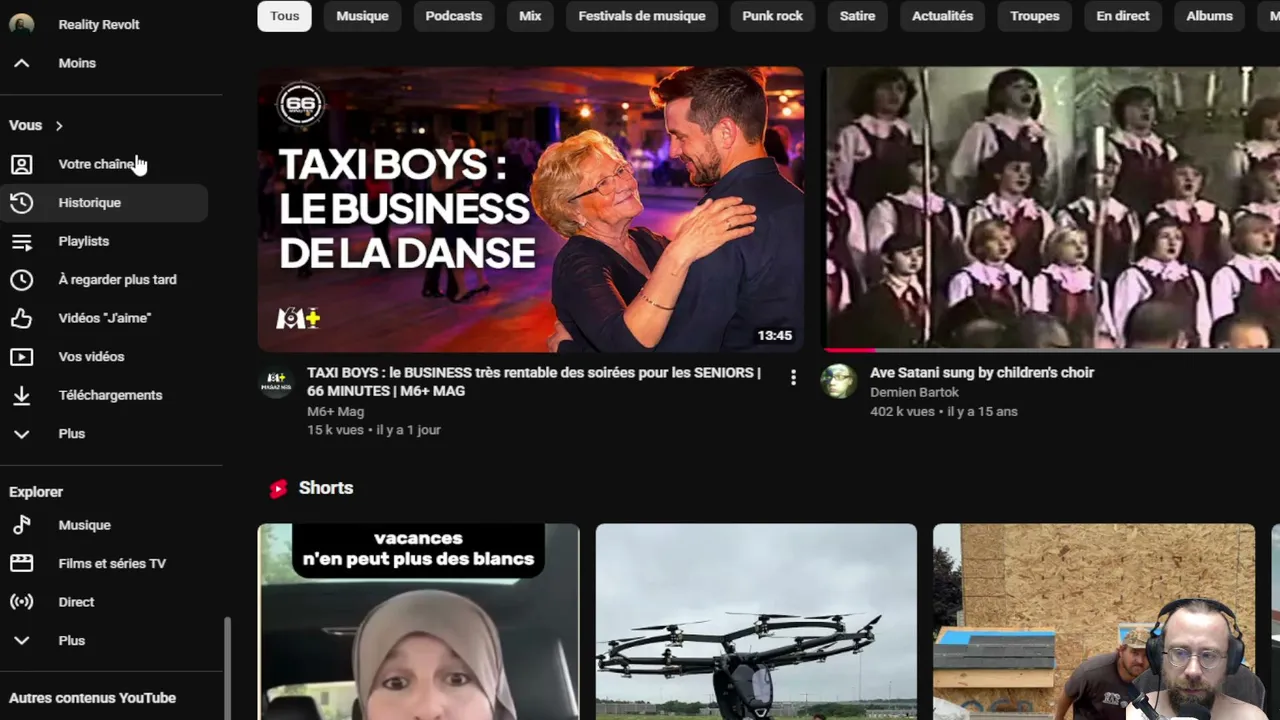Click the Shorts section heading text
Screen dimensions: 1280x720
pos(326,488)
